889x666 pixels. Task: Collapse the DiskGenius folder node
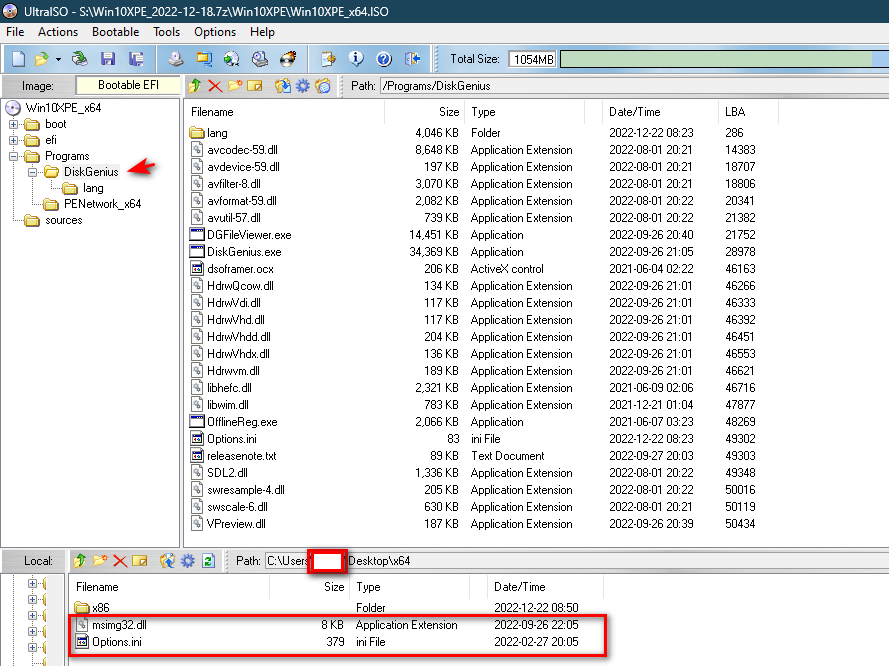32,172
